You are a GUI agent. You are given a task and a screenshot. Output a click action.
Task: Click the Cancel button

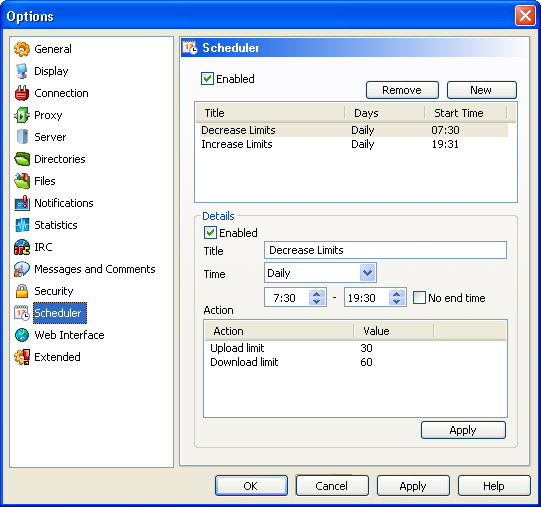coord(332,486)
